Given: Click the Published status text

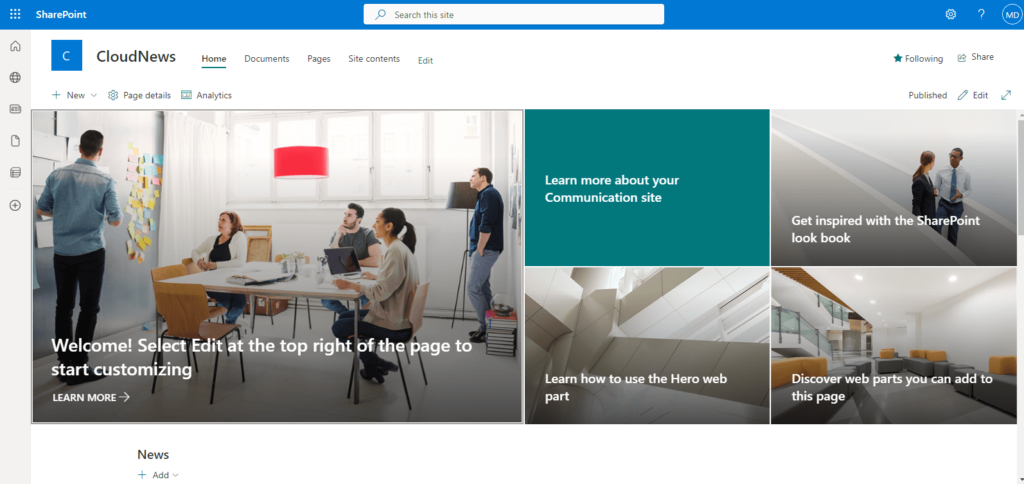Looking at the screenshot, I should (x=927, y=95).
